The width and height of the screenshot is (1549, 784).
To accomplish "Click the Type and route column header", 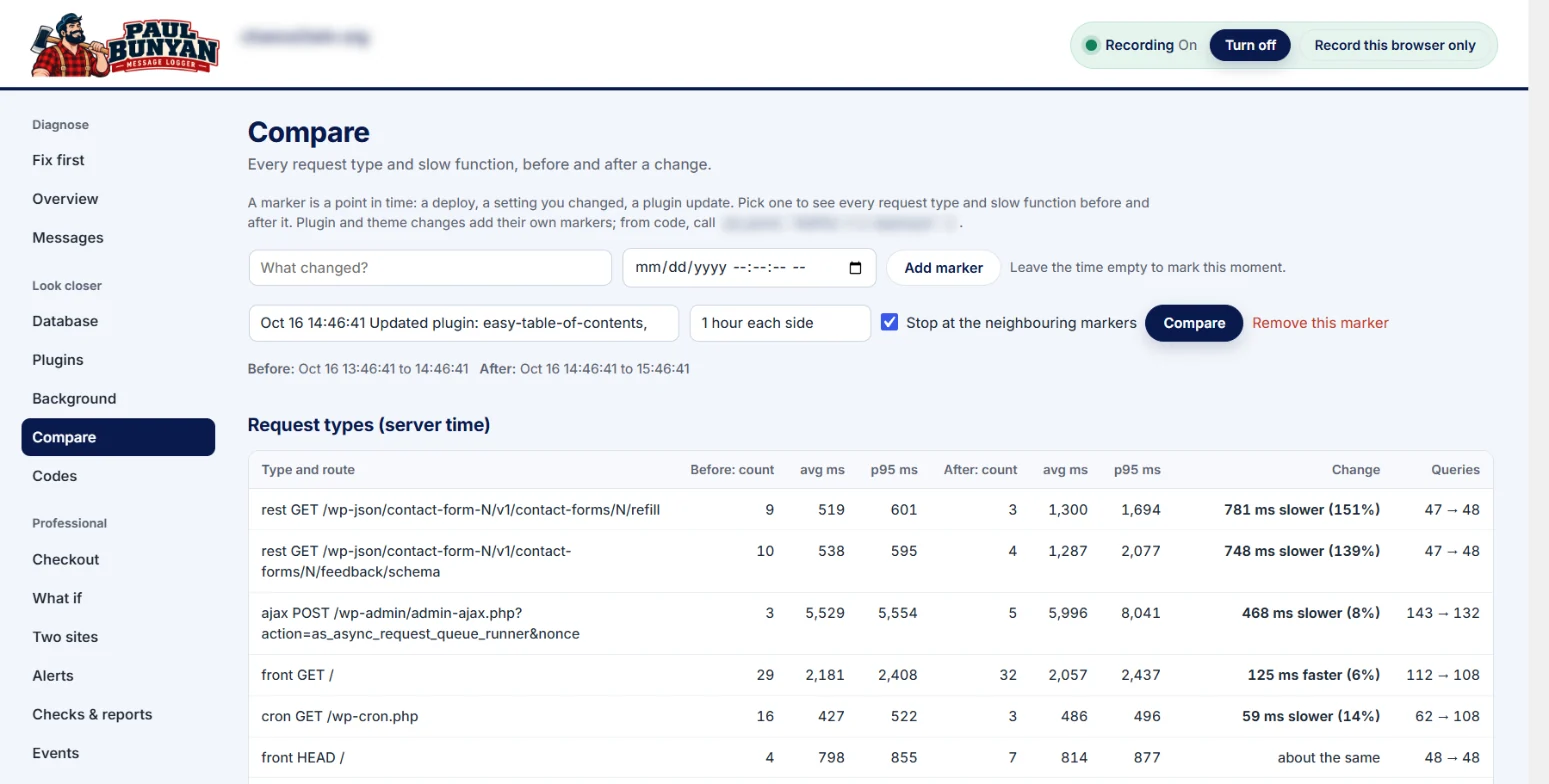I will click(308, 469).
